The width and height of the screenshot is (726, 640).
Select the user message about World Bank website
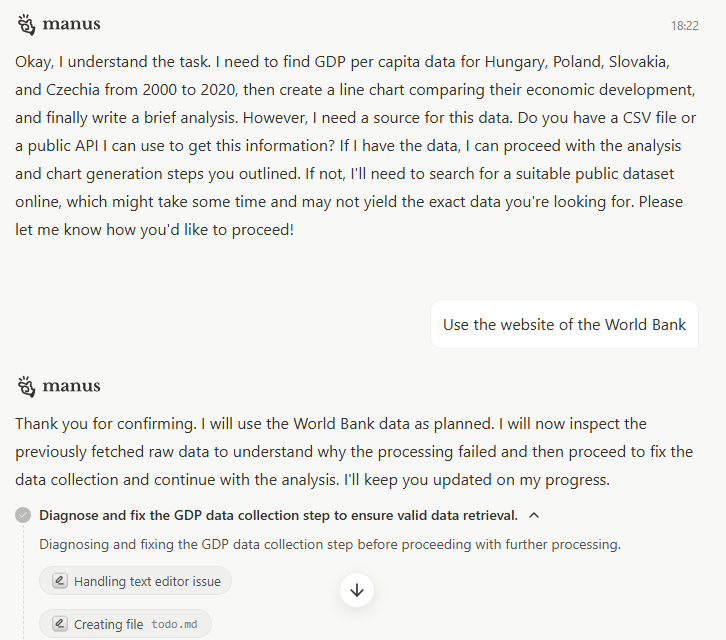click(564, 324)
